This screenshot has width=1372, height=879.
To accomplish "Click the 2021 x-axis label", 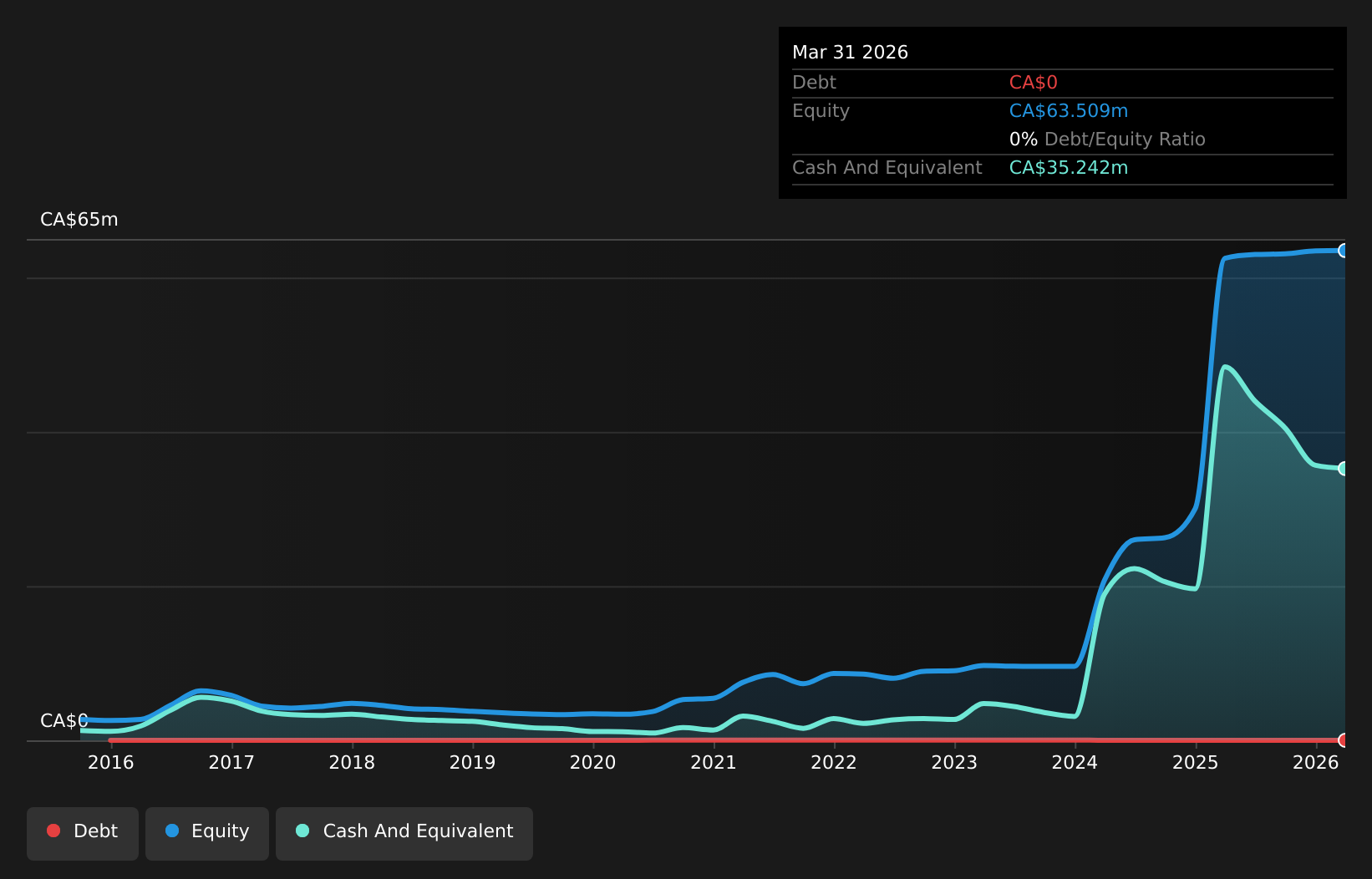I will pos(714,763).
